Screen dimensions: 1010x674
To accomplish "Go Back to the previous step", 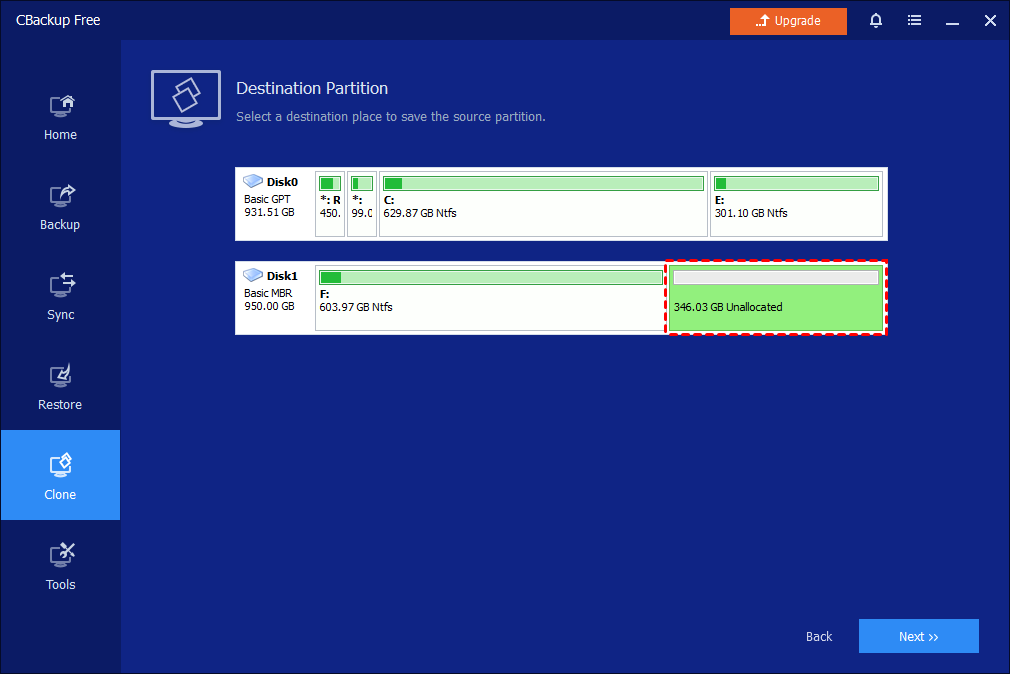I will 819,636.
